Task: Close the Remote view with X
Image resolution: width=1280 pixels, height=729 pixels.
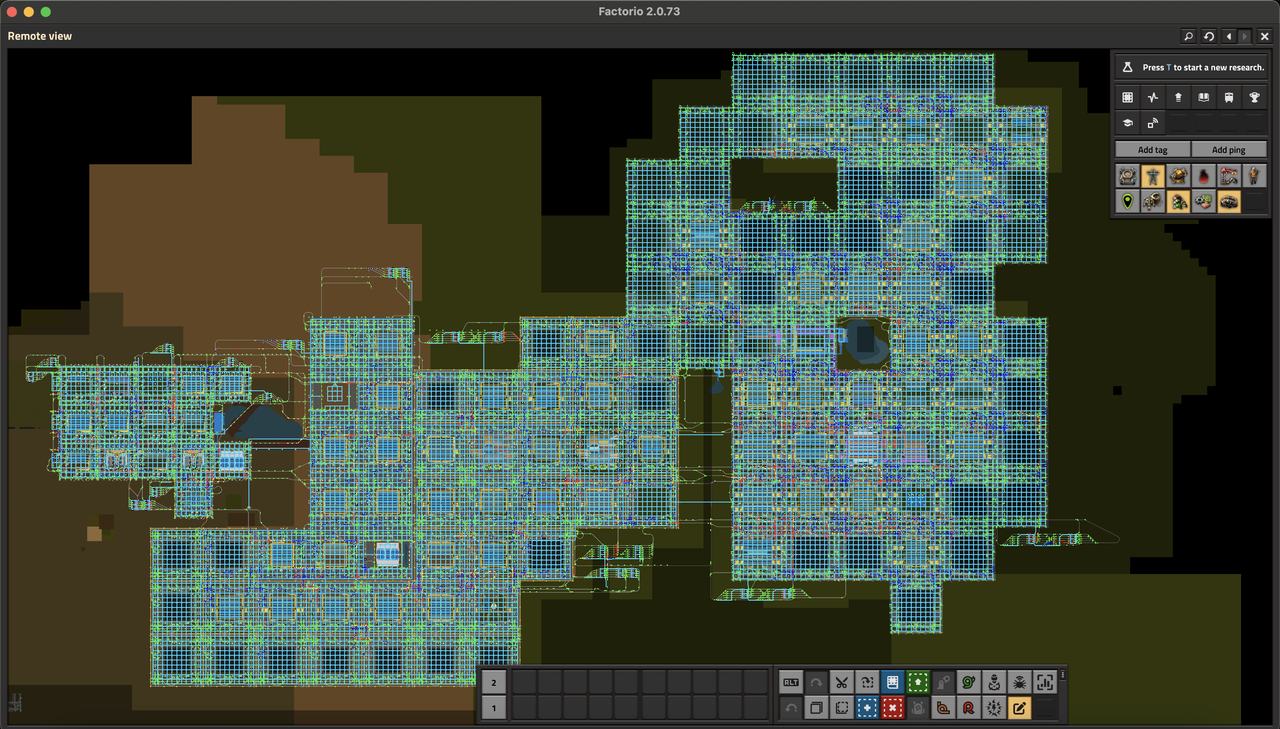Action: pos(1264,36)
